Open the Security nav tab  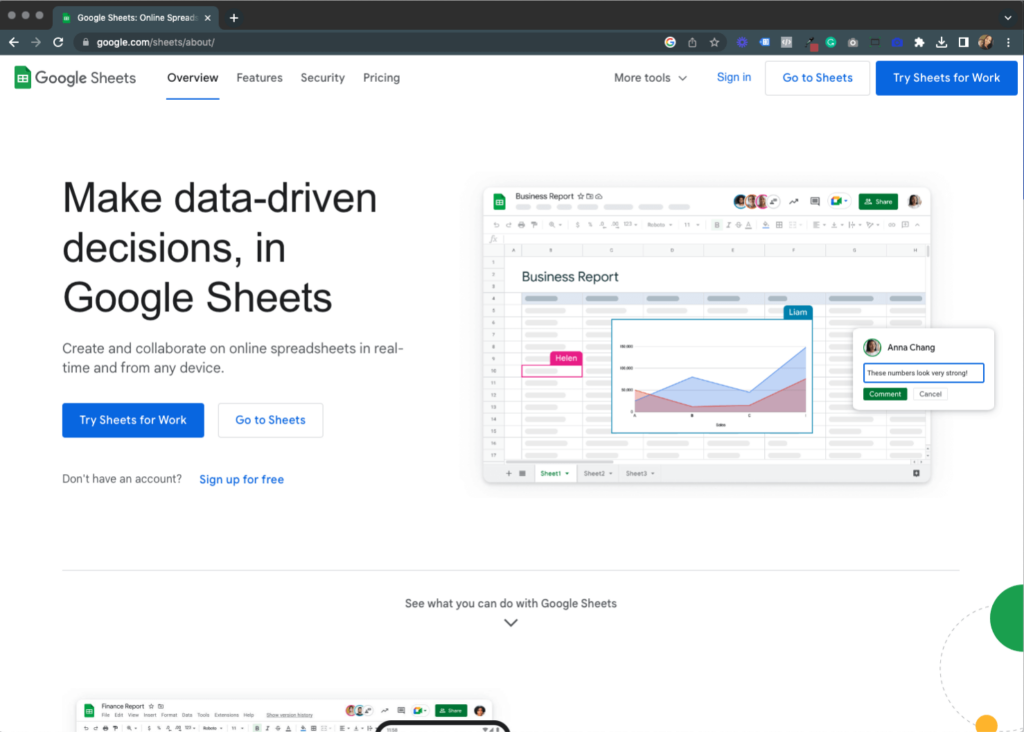coord(323,78)
